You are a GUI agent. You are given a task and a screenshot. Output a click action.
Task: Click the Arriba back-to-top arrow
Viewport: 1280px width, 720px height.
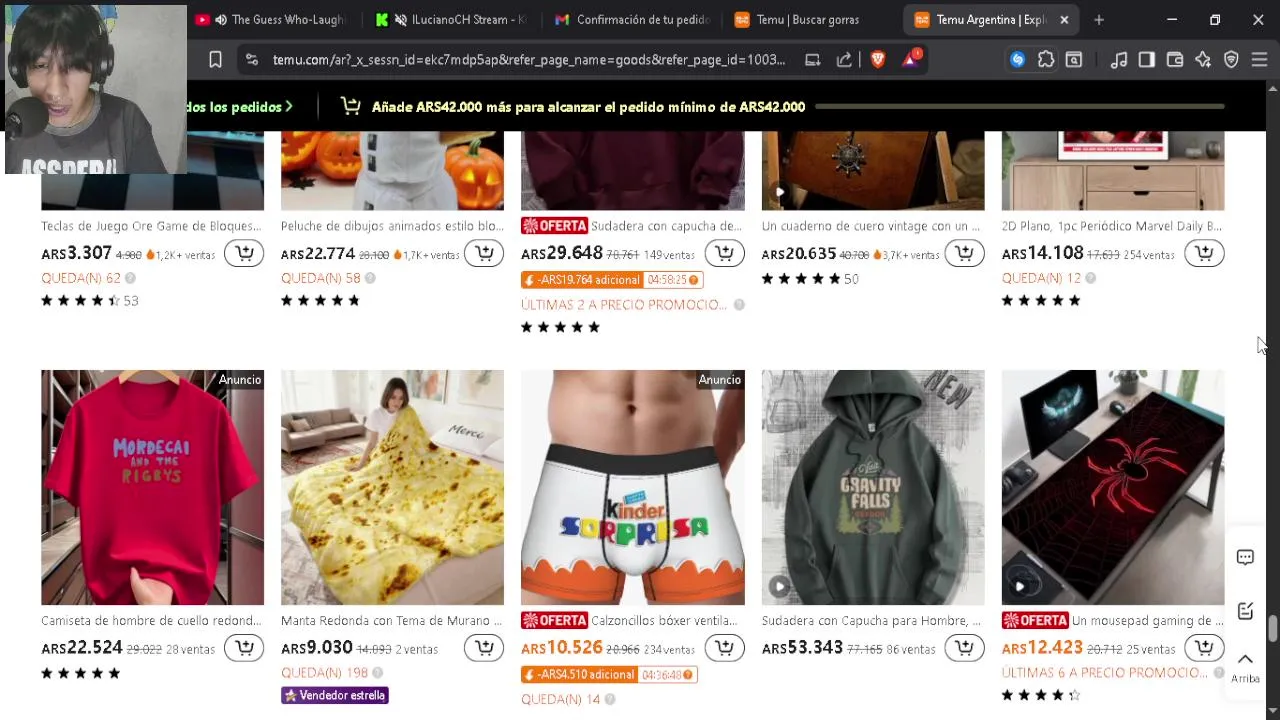(x=1245, y=666)
